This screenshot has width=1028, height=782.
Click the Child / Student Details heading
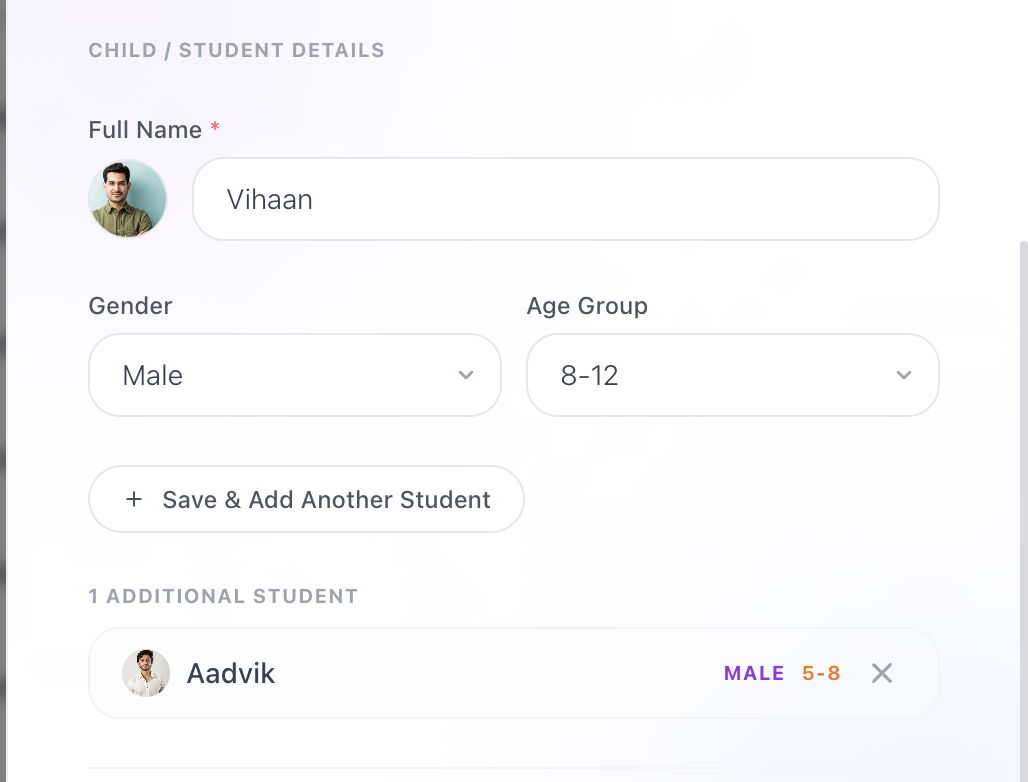(x=237, y=50)
